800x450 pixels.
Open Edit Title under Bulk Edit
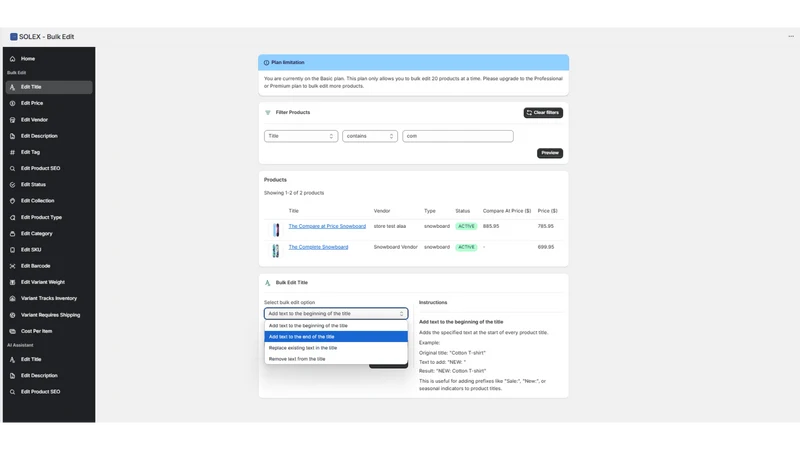(49, 87)
